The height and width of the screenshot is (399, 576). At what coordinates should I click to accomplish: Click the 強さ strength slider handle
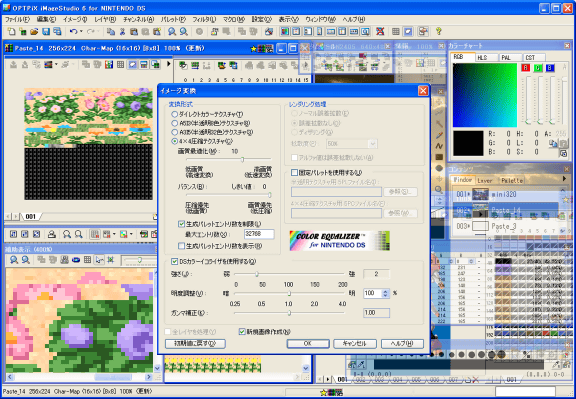pyautogui.click(x=257, y=274)
